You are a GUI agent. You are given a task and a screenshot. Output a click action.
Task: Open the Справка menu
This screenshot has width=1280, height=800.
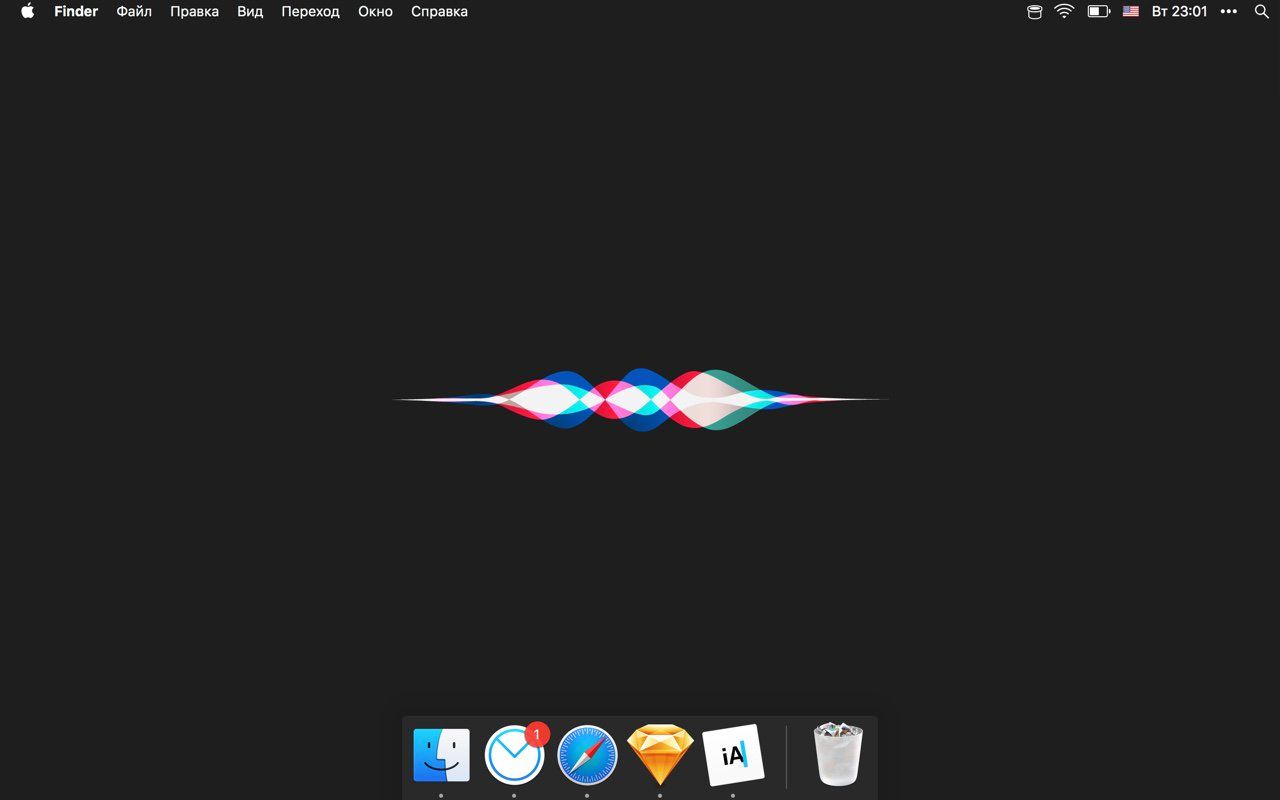[439, 12]
